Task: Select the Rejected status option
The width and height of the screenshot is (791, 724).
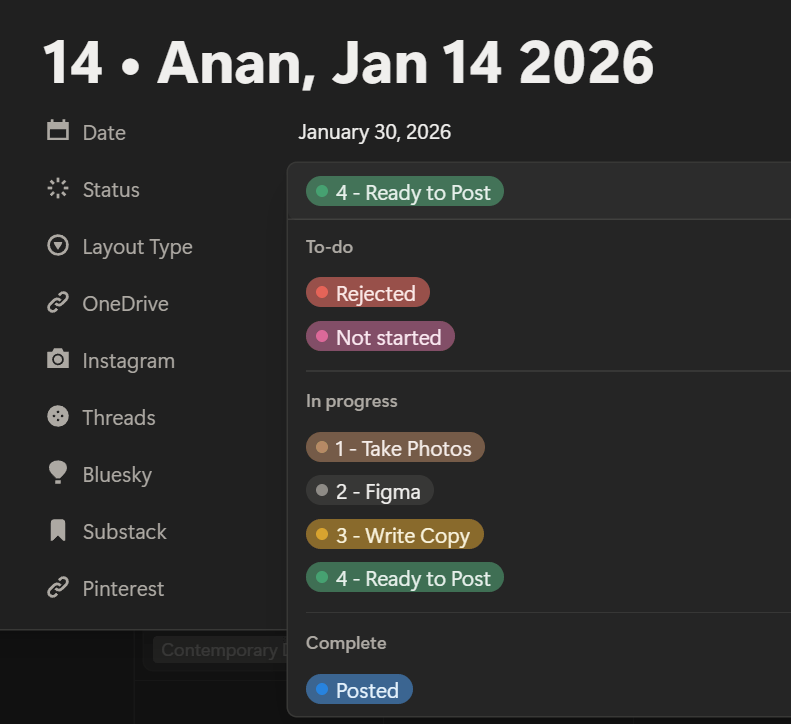Action: tap(367, 293)
